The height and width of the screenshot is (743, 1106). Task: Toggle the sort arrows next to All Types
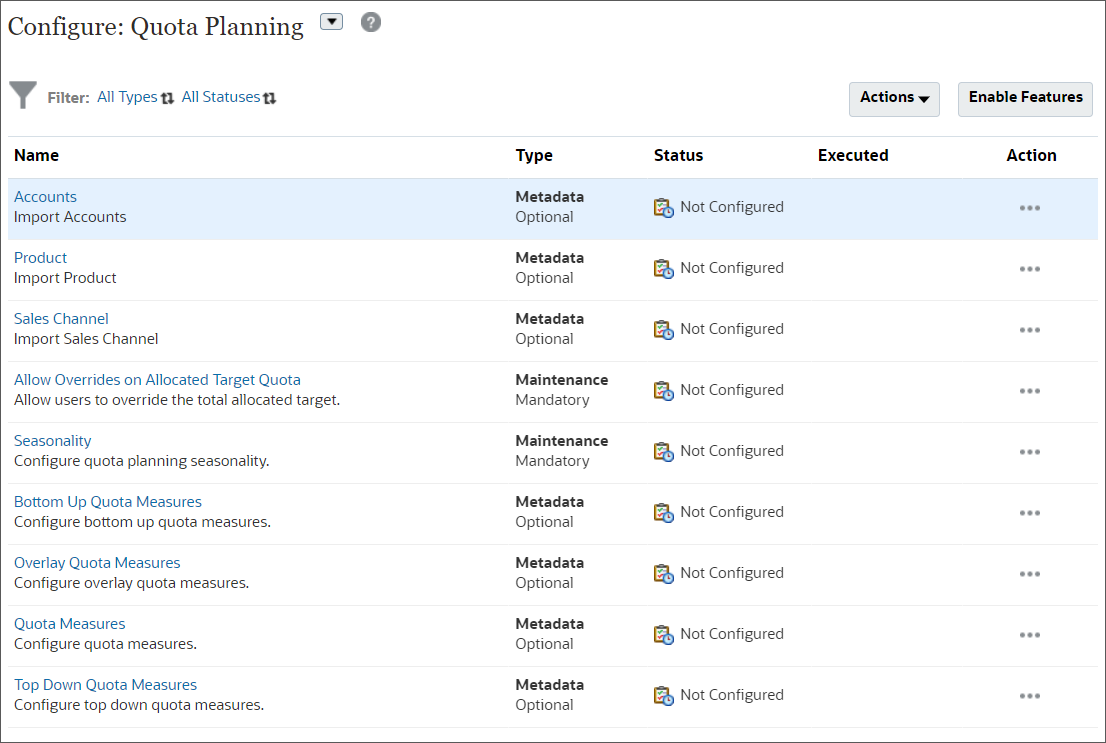[167, 96]
